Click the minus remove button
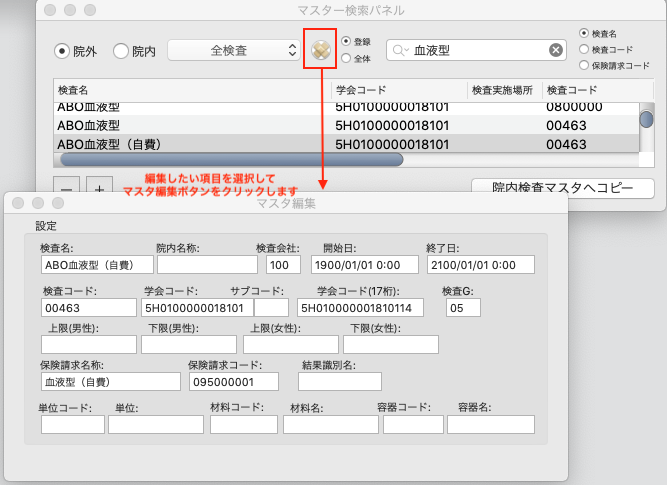Screen dimensions: 667x485 point(66,186)
